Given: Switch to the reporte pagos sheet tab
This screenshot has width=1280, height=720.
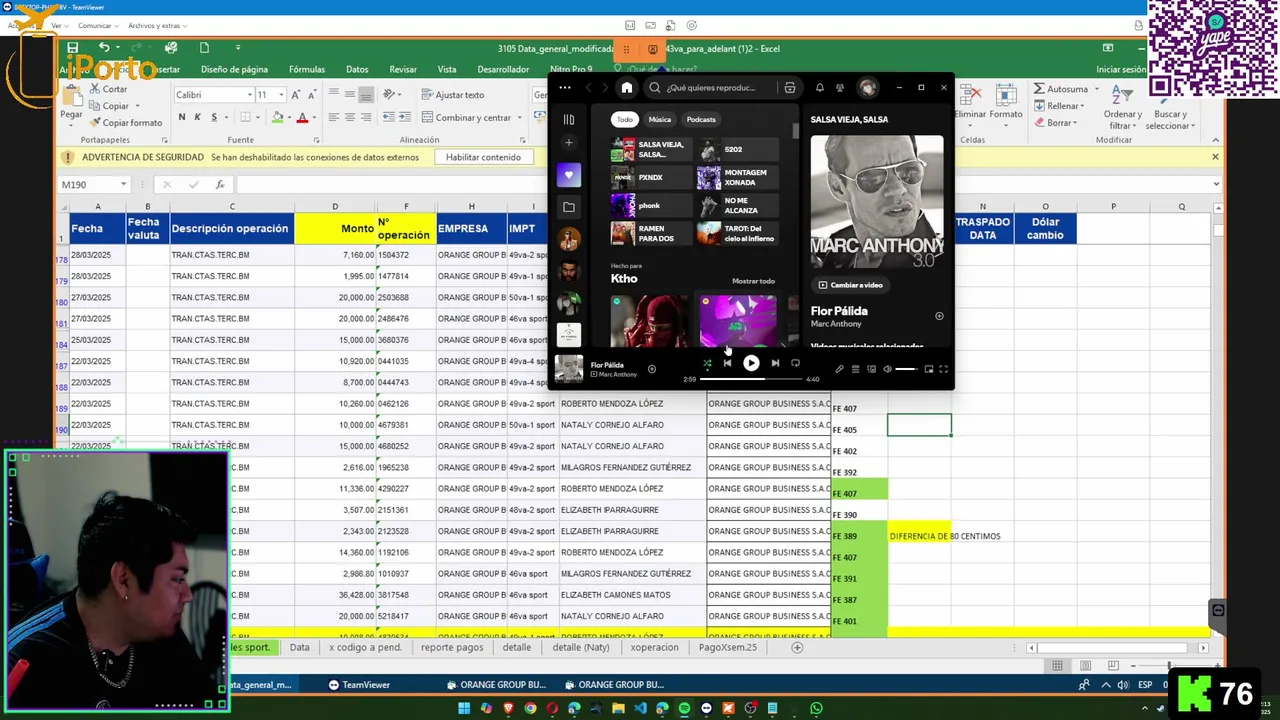Looking at the screenshot, I should click(x=452, y=647).
